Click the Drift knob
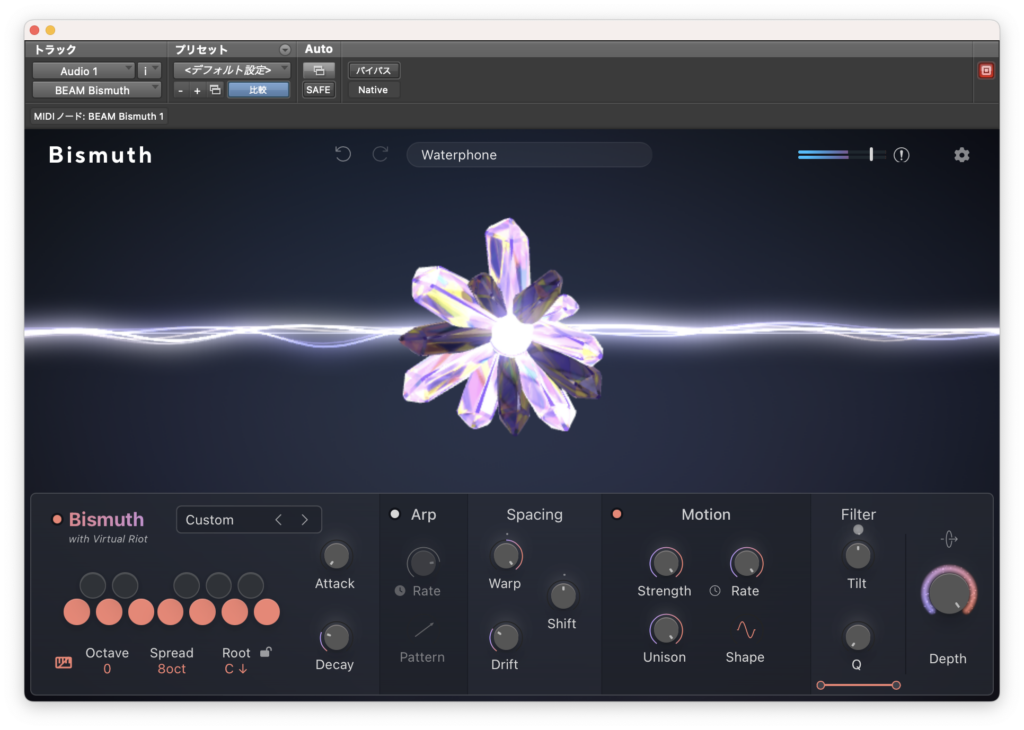Viewport: 1024px width, 730px height. (x=505, y=637)
